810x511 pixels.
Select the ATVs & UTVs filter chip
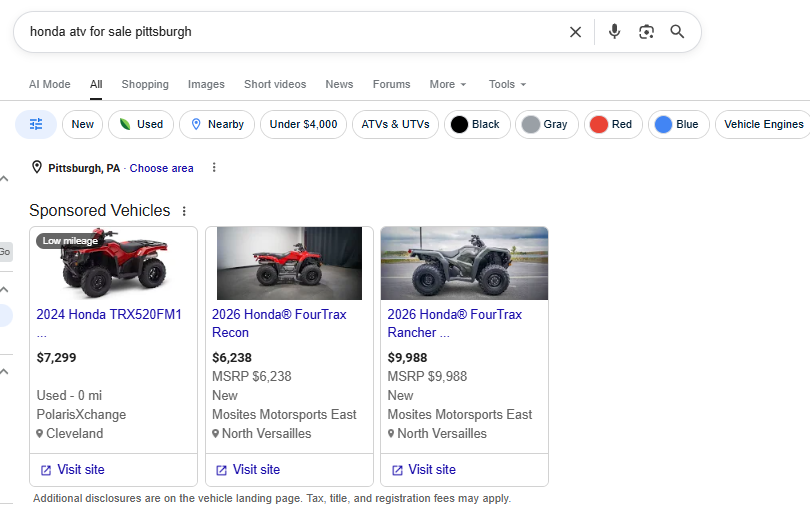coord(395,124)
